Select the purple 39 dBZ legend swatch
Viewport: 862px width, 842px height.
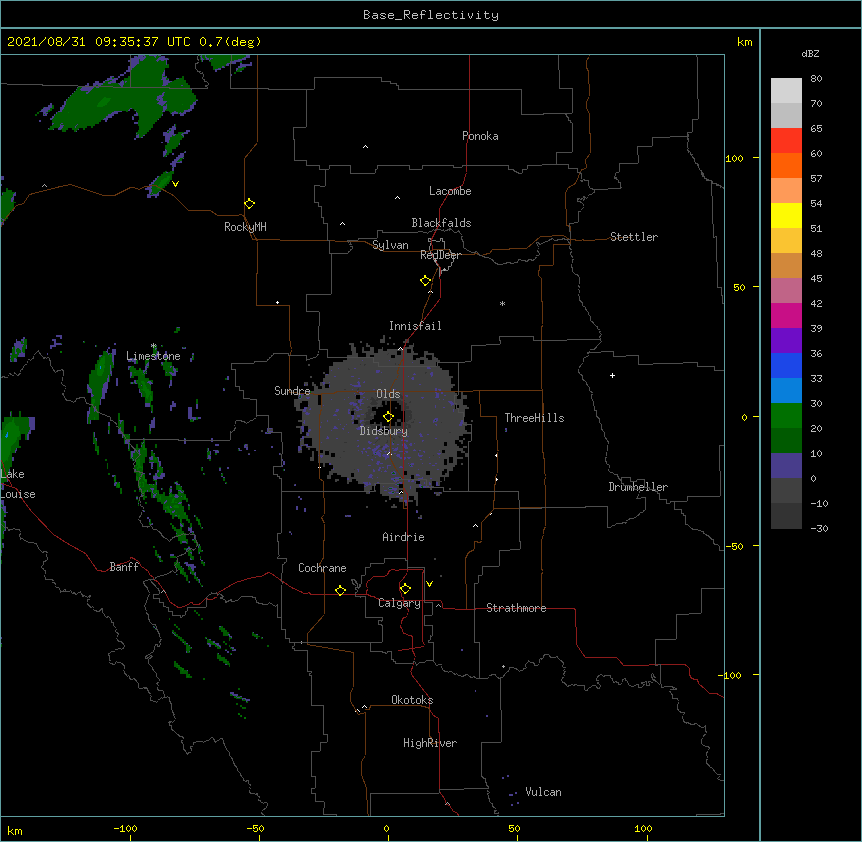786,341
